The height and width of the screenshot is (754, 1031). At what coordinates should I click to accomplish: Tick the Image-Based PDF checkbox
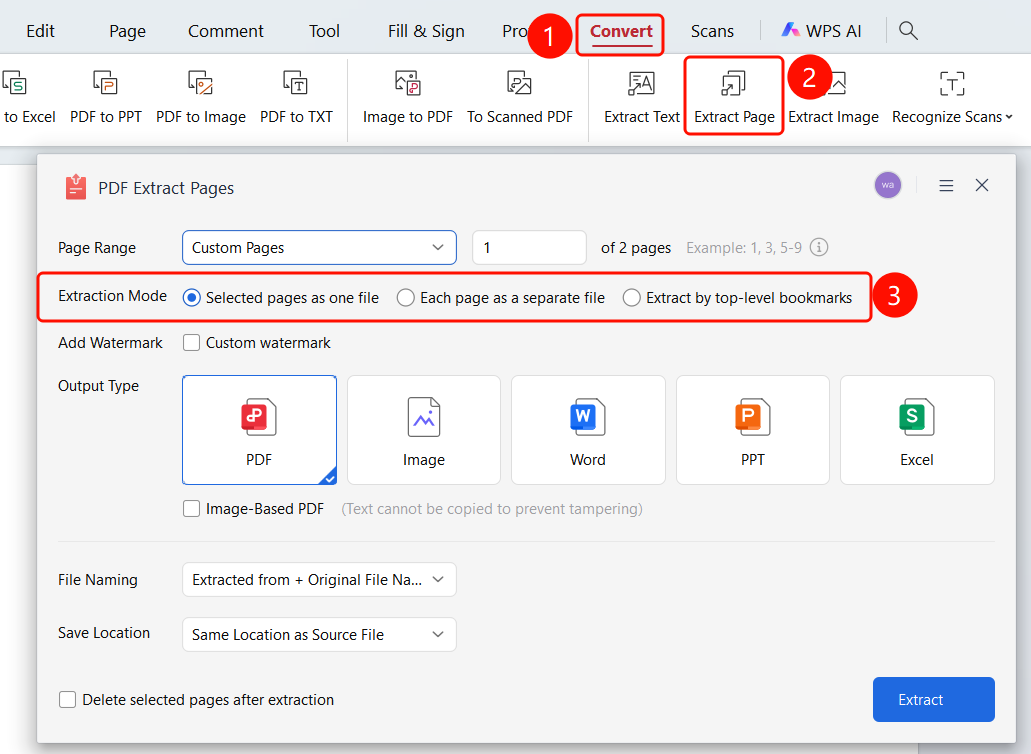[191, 509]
